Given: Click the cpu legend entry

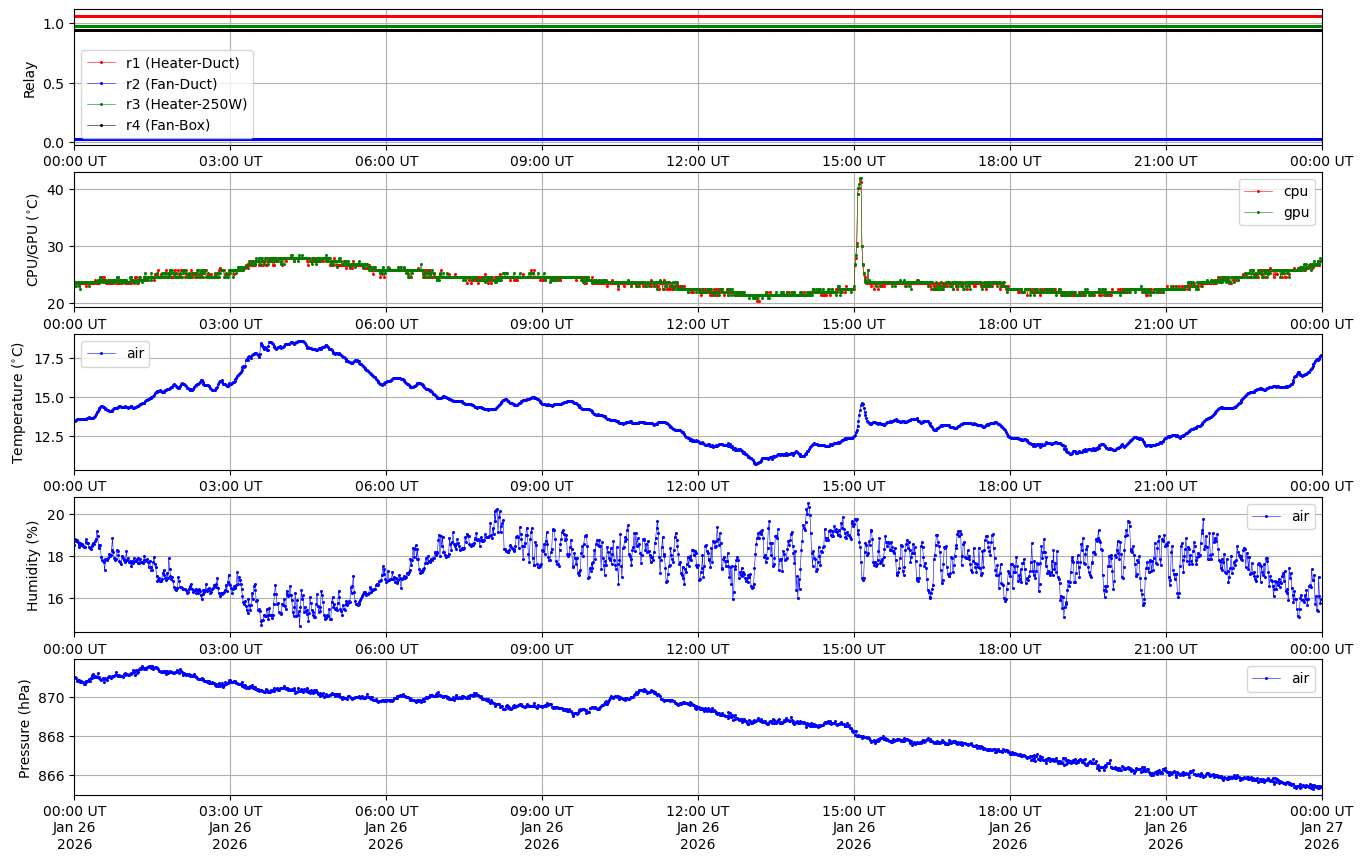Looking at the screenshot, I should pos(1295,191).
